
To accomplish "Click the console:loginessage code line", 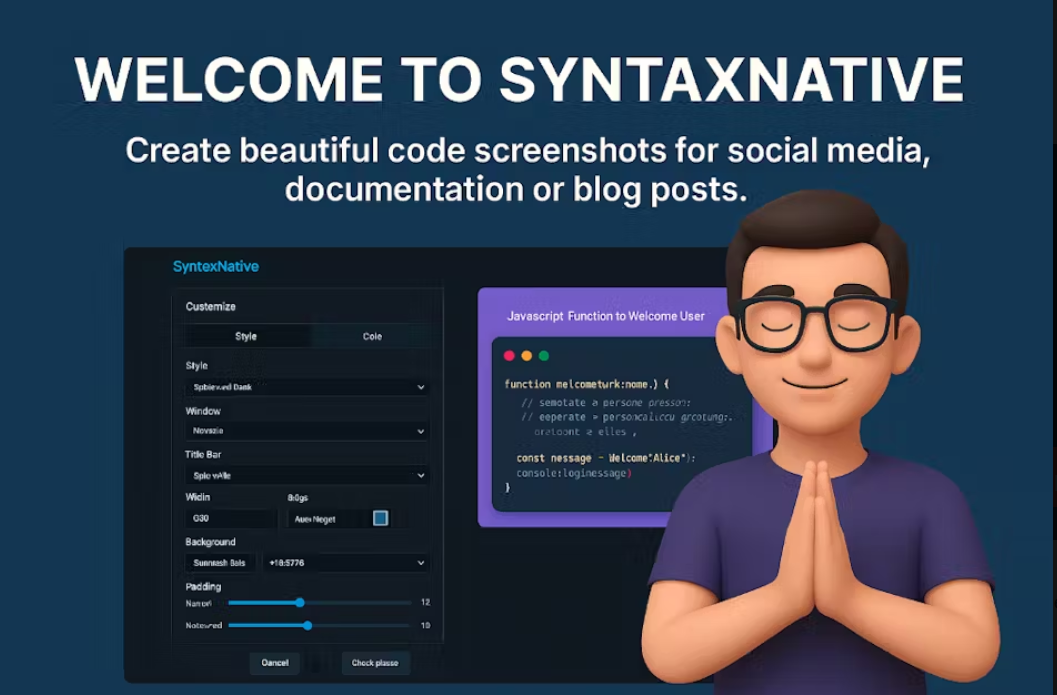I will (x=574, y=473).
